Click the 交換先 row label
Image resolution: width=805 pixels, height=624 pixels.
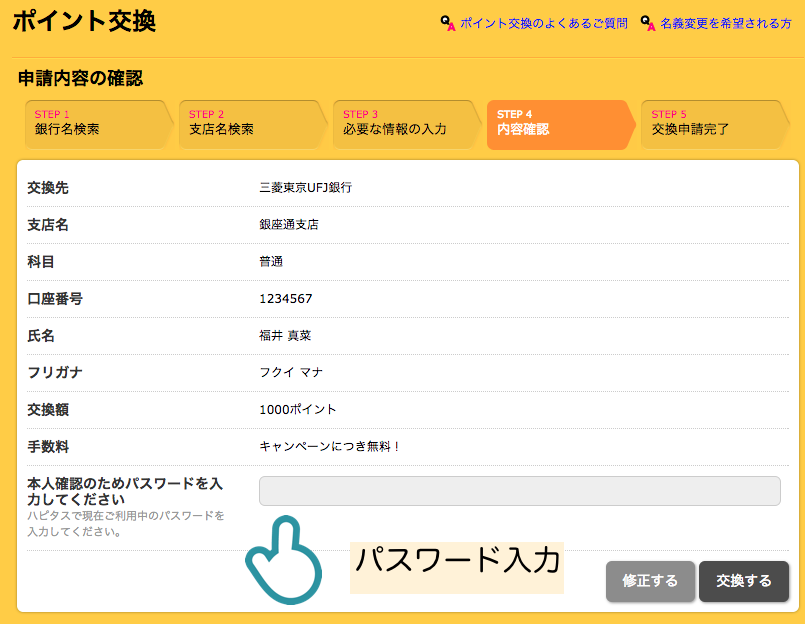pos(48,187)
